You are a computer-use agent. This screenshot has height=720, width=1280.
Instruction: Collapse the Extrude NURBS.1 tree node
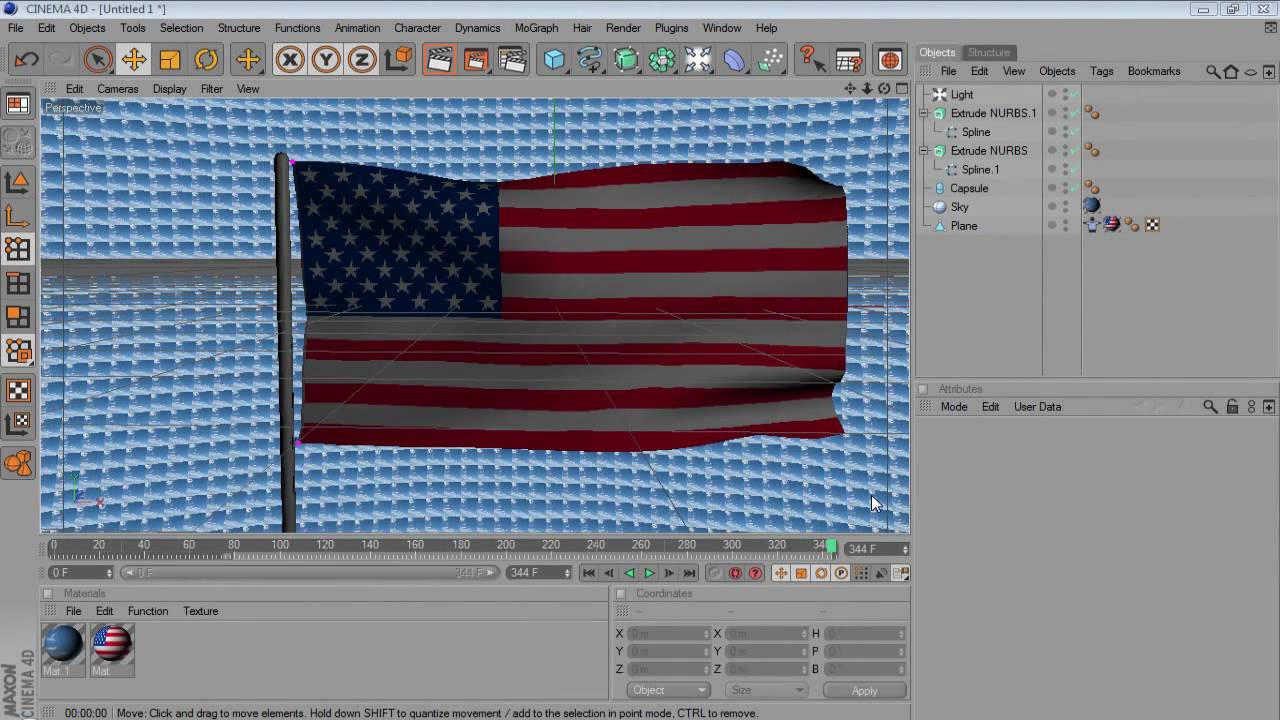tap(925, 113)
